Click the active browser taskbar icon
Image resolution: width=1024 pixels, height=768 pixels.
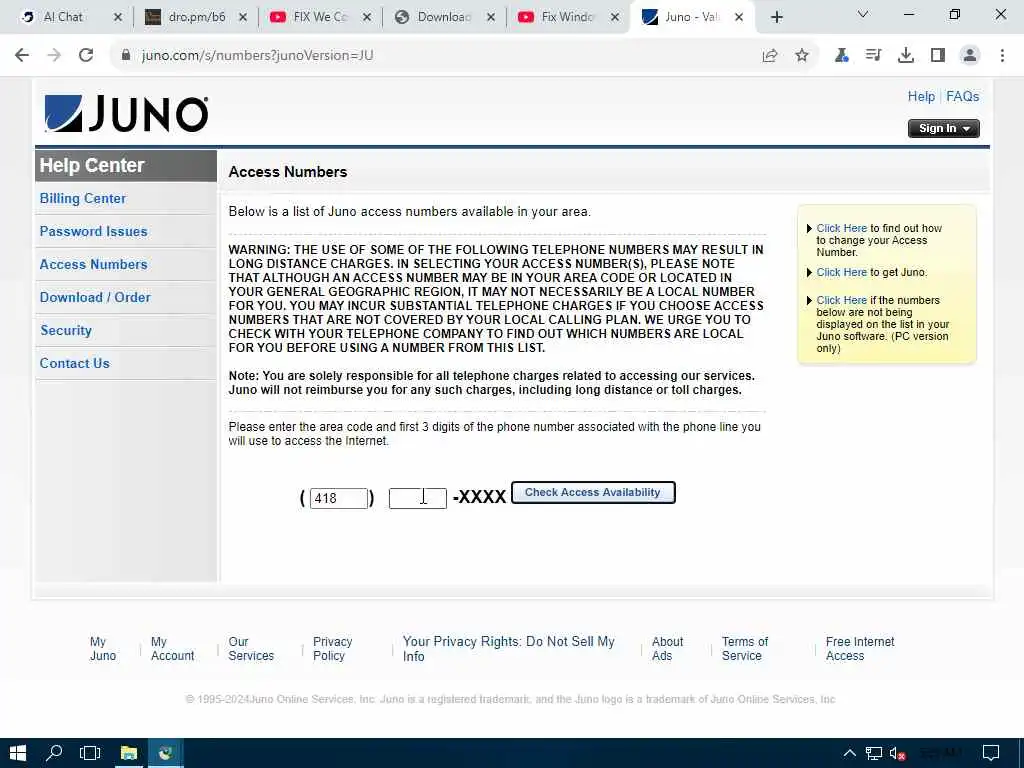pyautogui.click(x=166, y=753)
